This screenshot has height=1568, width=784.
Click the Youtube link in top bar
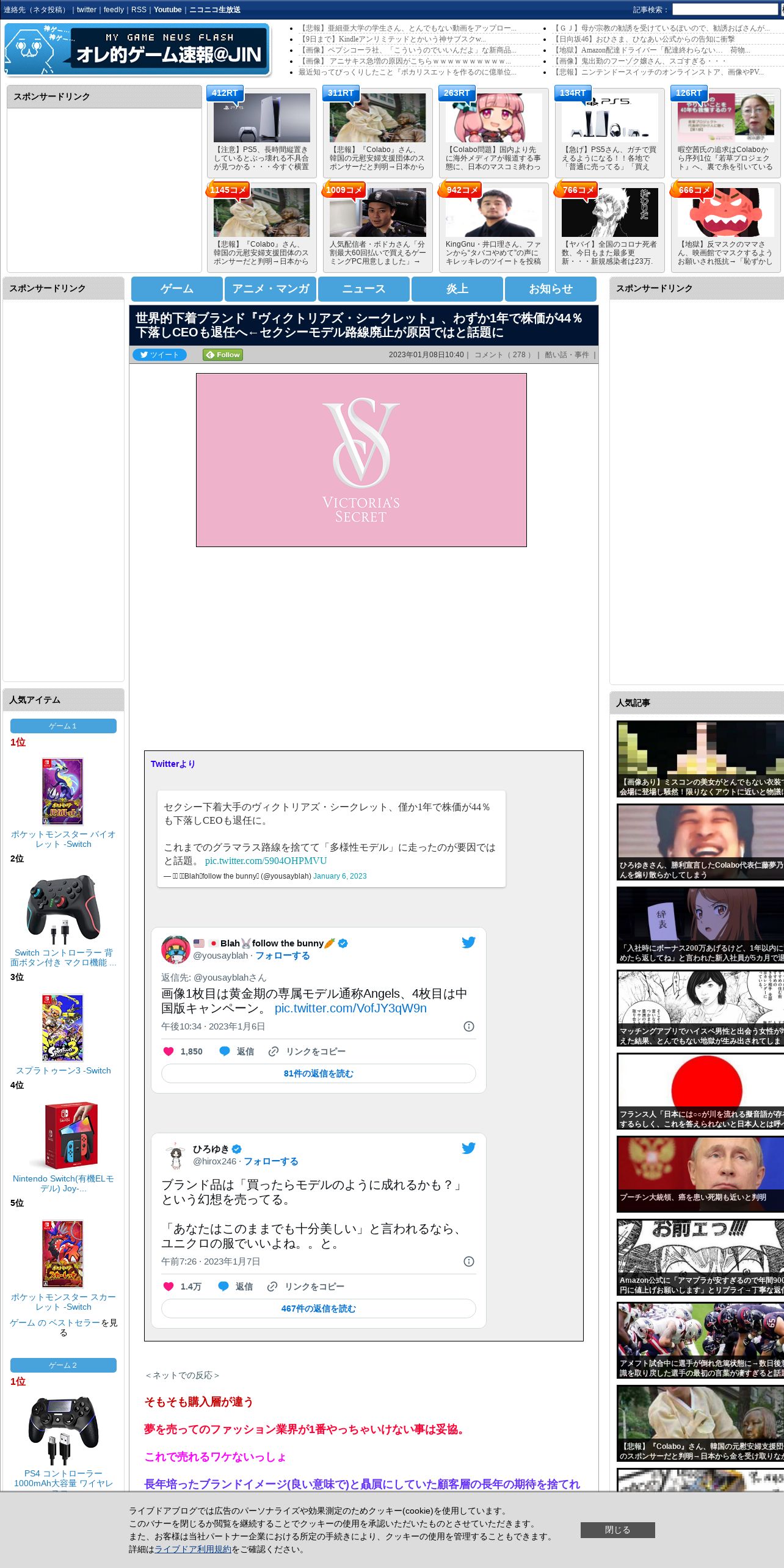[x=168, y=10]
